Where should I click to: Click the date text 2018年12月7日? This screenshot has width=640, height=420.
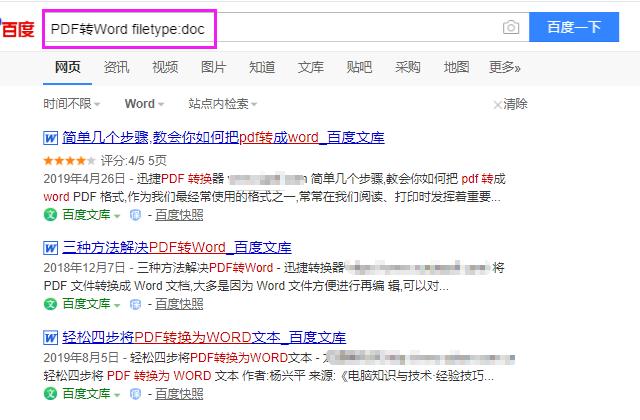click(x=84, y=268)
